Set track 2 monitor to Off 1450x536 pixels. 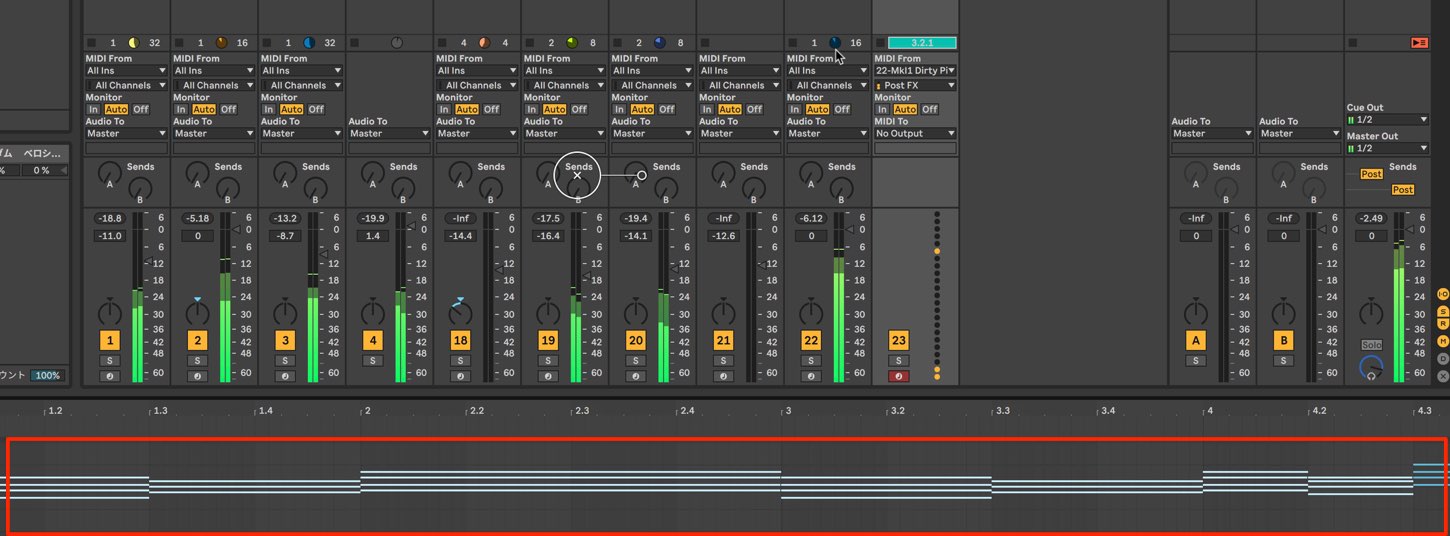tap(229, 109)
